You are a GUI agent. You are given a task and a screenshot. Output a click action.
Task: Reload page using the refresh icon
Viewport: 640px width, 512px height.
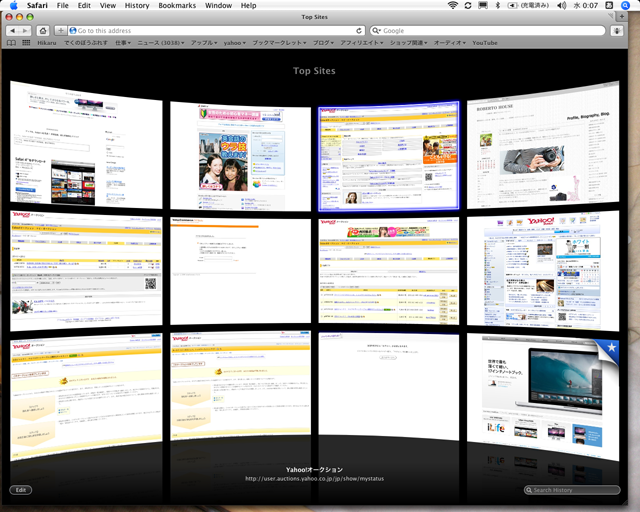[x=359, y=31]
